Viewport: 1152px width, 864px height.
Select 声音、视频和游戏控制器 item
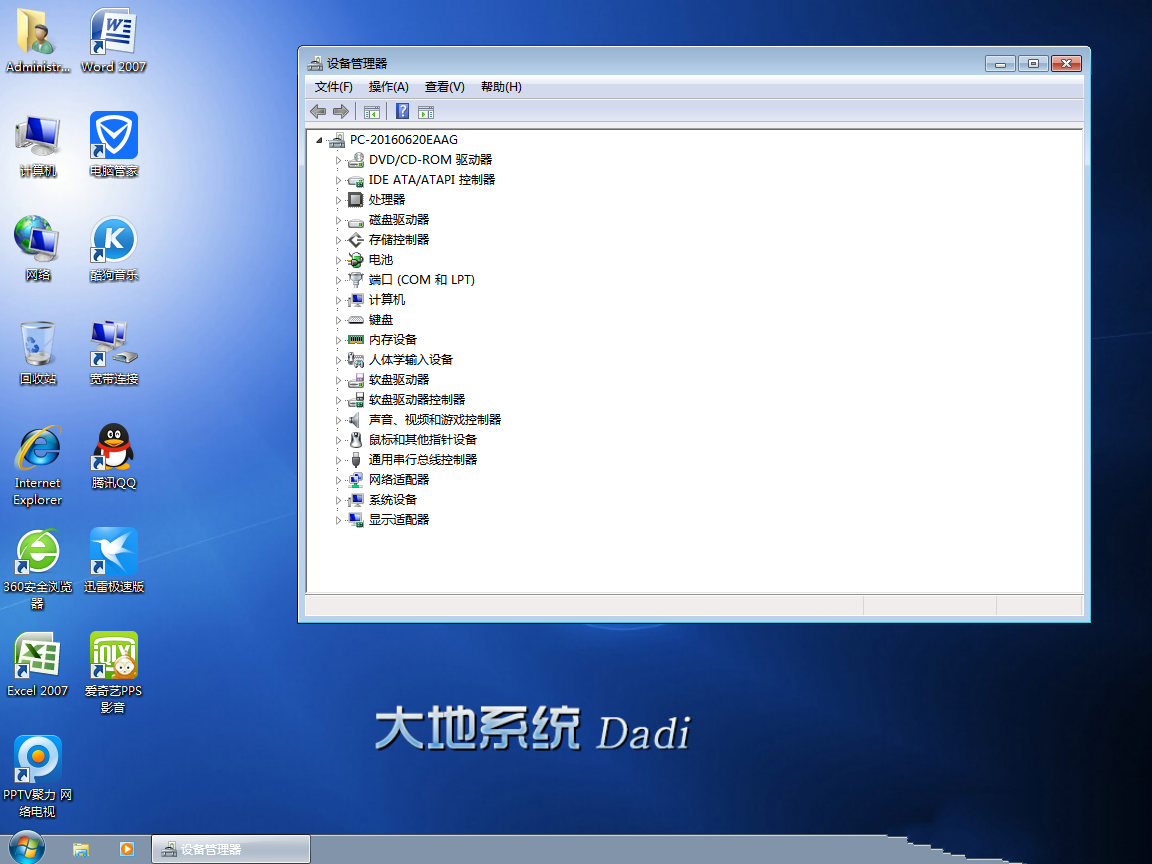(x=434, y=420)
